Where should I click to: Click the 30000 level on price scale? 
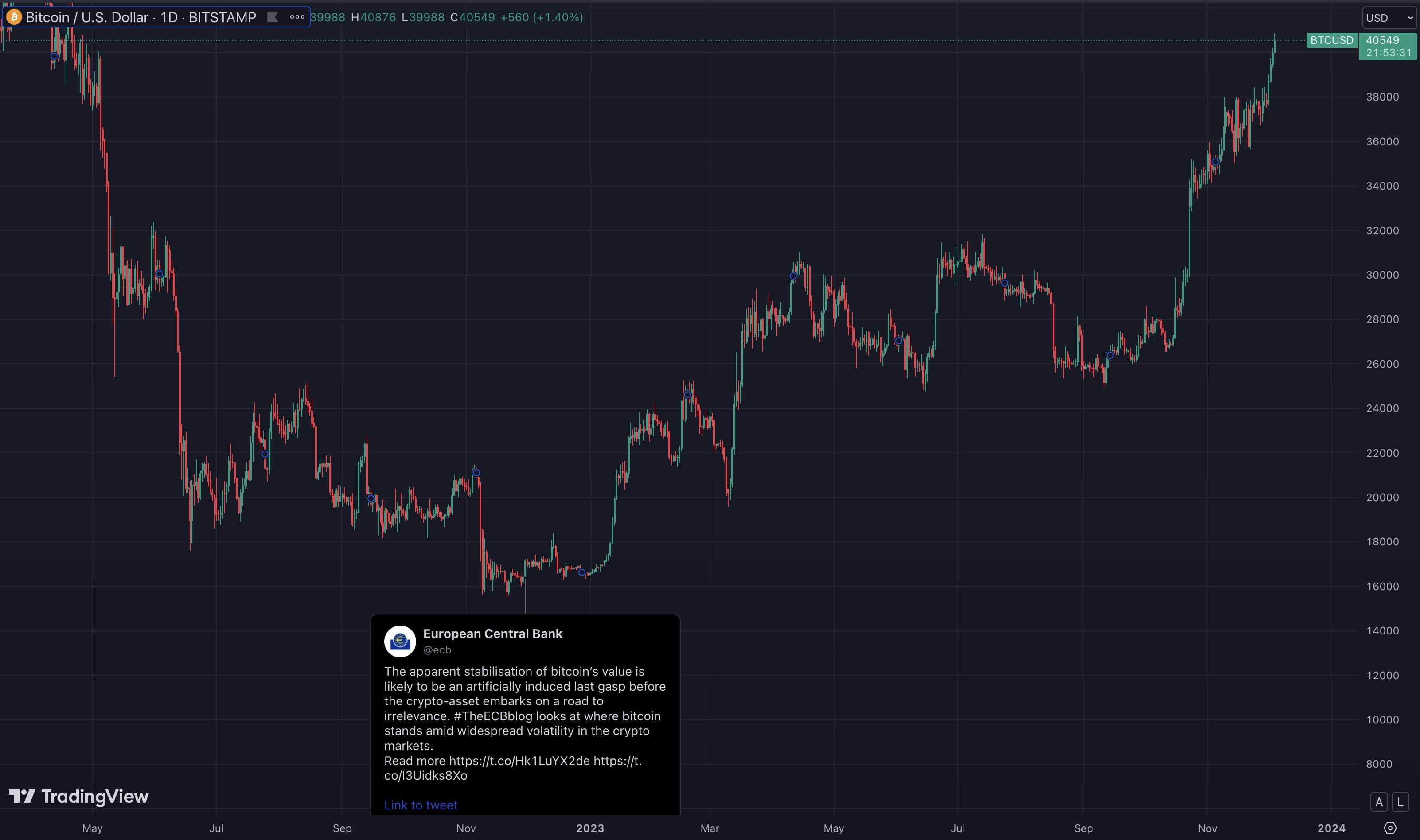[x=1382, y=275]
